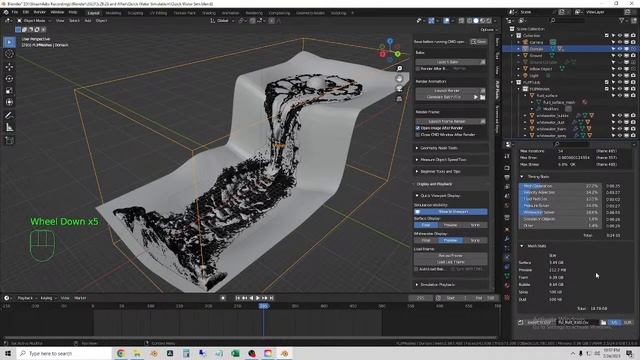Viewport: 640px width, 360px height.
Task: Select the Move tool in viewport toolbar
Action: point(9,67)
